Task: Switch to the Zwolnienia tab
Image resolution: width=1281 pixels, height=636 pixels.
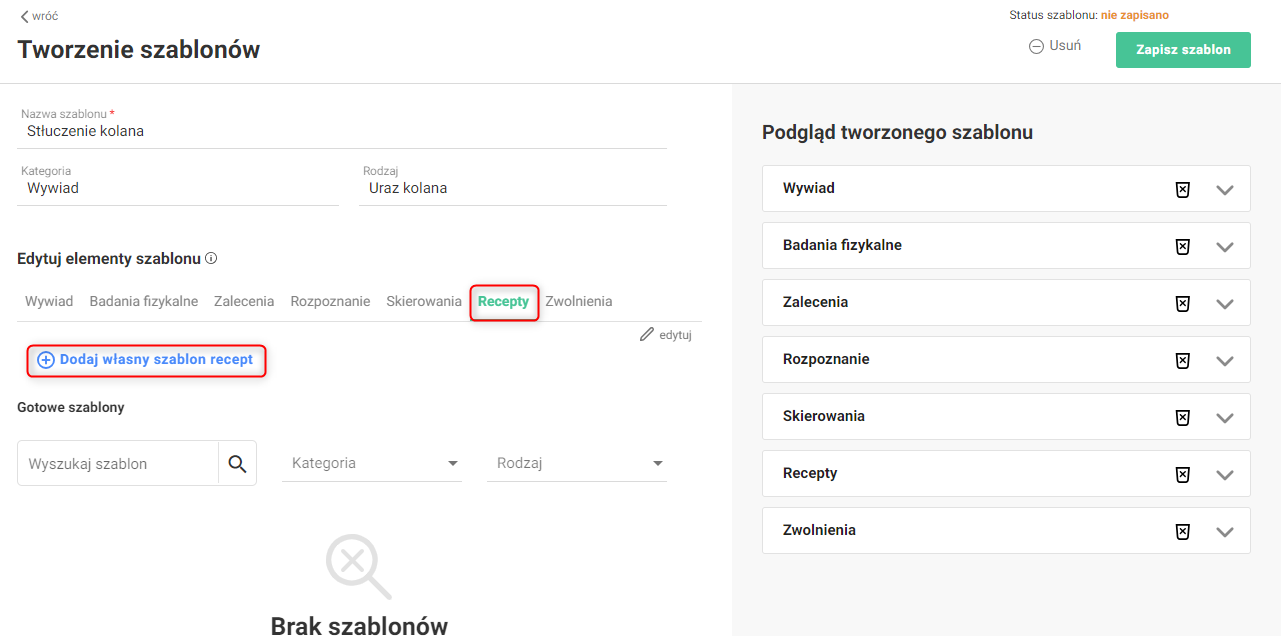Action: point(578,301)
